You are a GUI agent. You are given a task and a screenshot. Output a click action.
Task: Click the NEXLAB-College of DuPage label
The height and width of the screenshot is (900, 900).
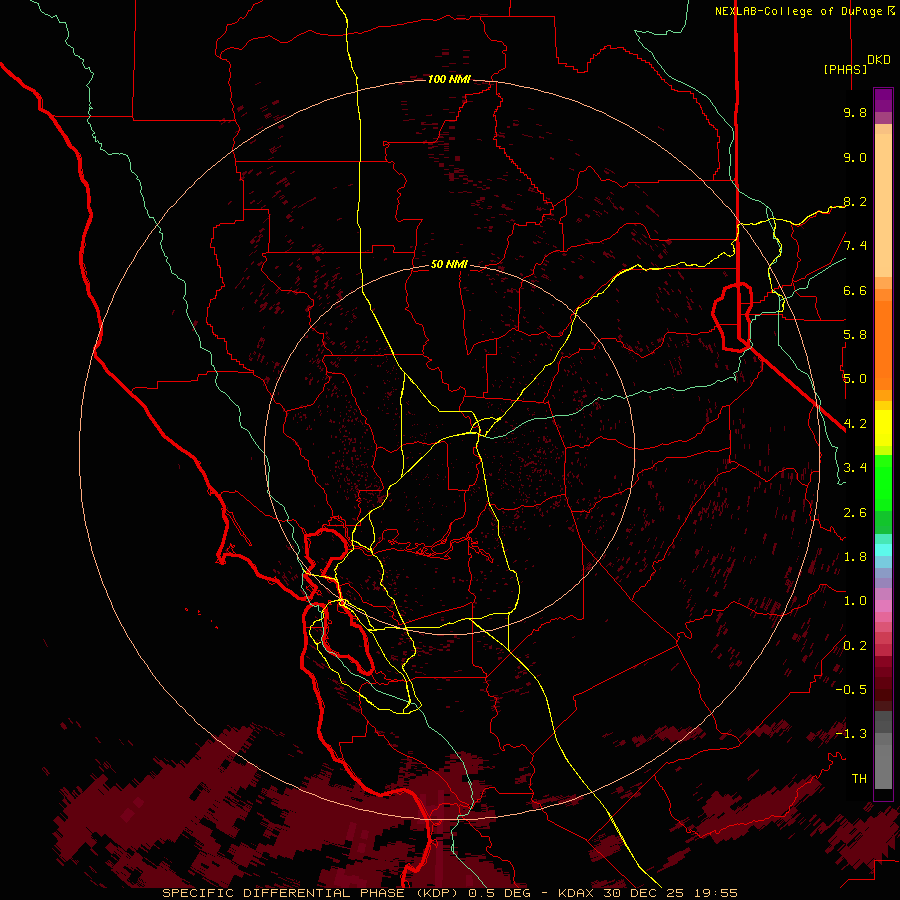click(800, 11)
